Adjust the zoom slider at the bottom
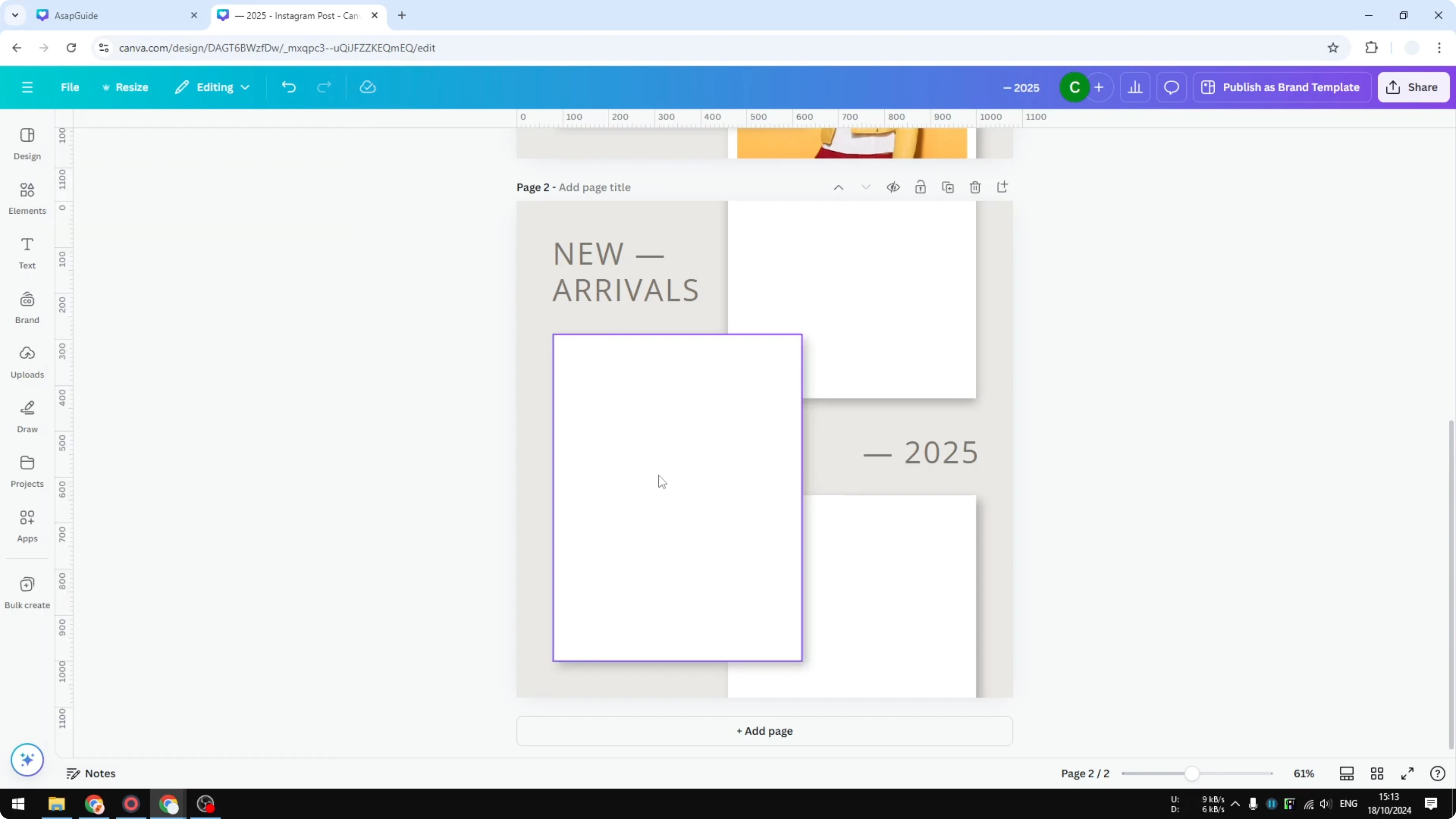Image resolution: width=1456 pixels, height=819 pixels. pos(1192,773)
